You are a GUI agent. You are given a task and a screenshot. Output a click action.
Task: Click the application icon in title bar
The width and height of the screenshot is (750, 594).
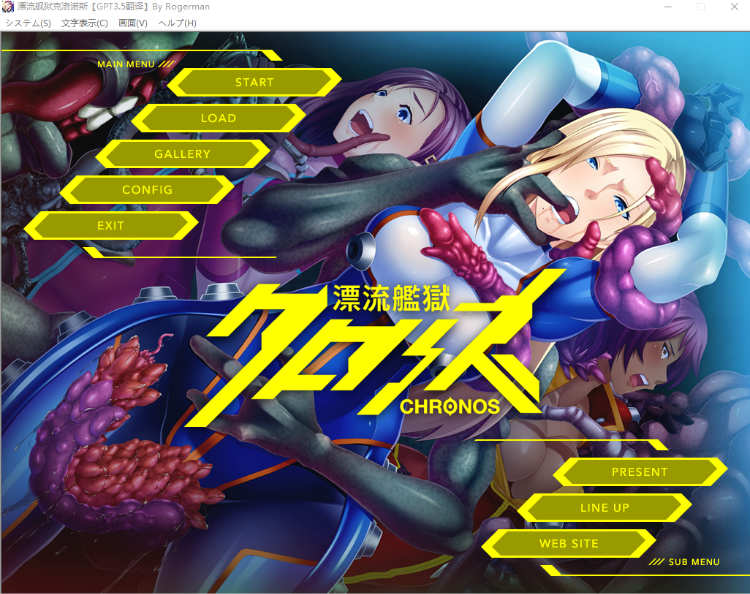point(8,7)
